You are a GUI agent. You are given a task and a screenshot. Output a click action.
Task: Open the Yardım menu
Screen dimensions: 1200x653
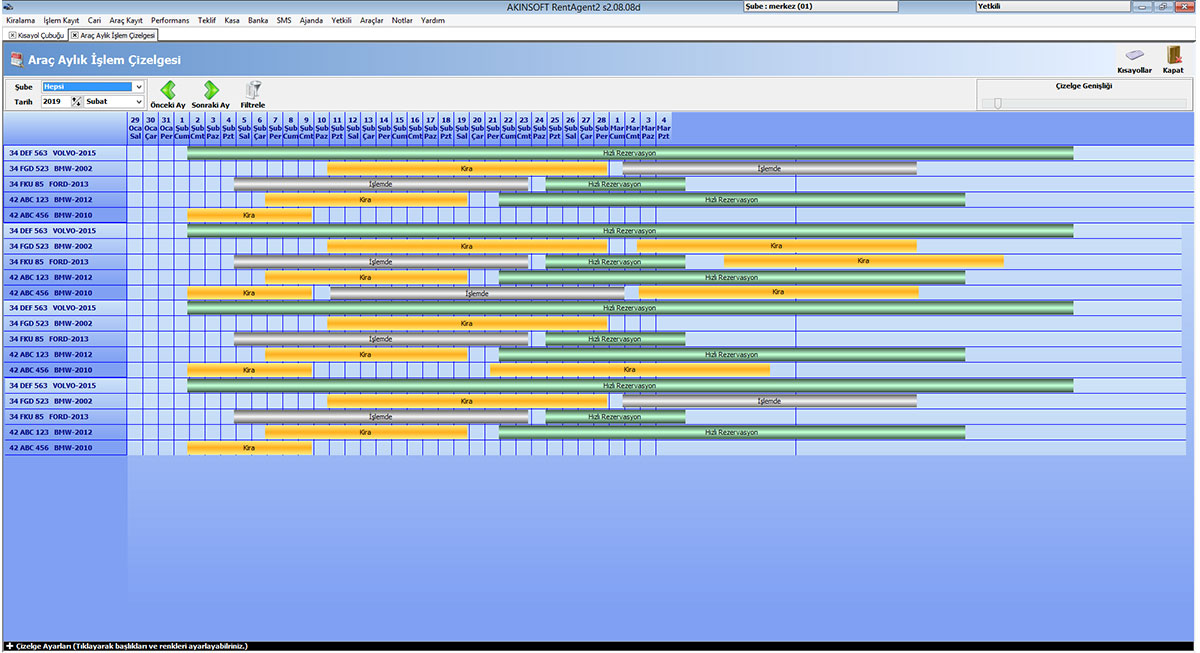432,20
